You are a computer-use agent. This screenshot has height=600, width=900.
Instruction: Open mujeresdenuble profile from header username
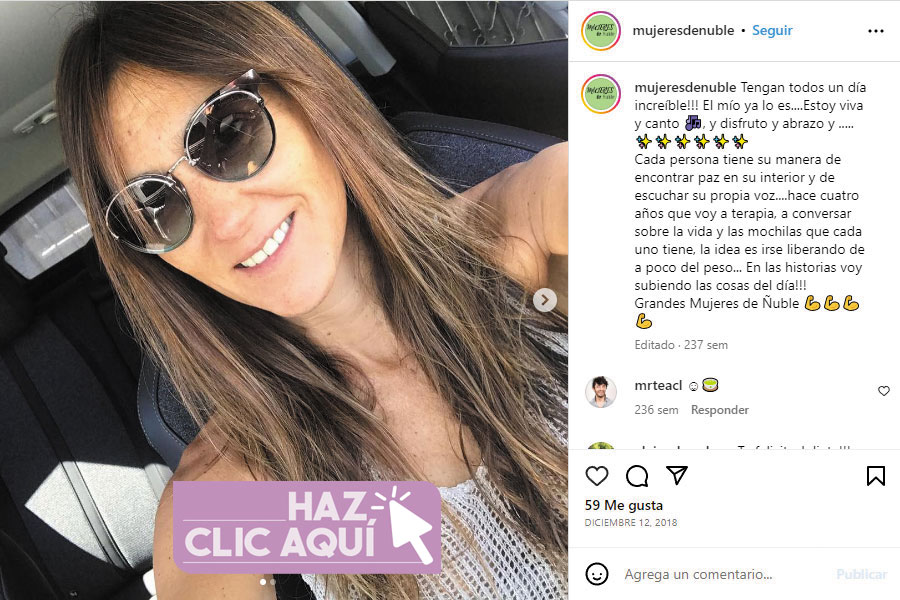[683, 30]
